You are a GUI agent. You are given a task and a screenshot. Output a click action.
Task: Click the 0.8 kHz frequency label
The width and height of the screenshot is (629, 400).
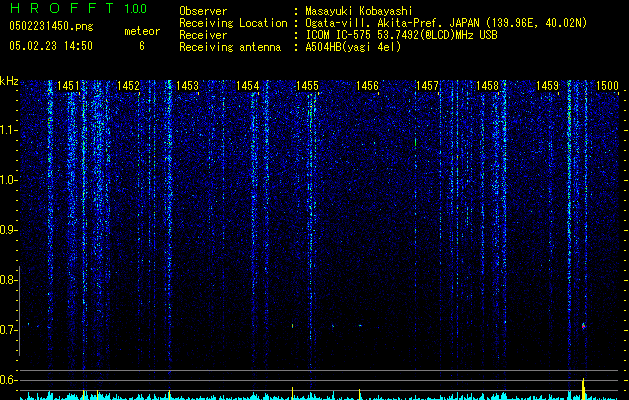click(x=7, y=280)
